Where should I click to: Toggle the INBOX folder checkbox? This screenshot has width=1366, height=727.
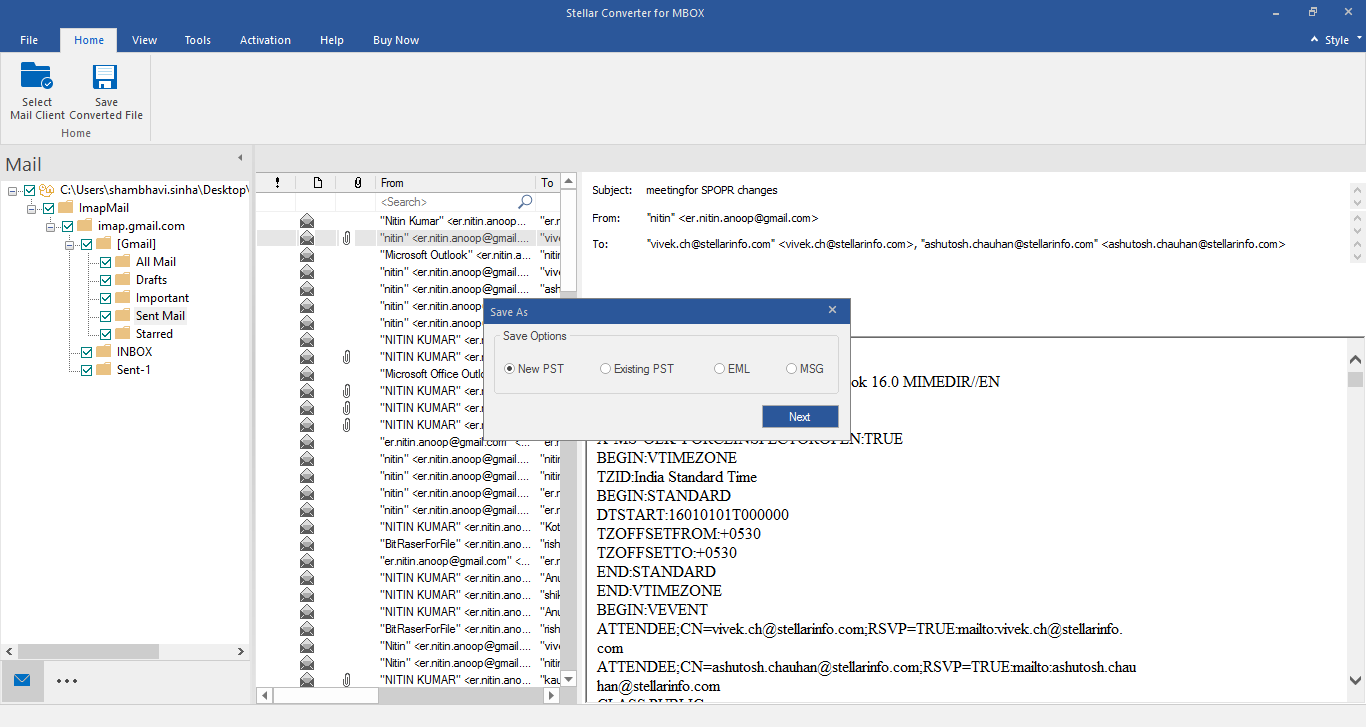coord(87,352)
